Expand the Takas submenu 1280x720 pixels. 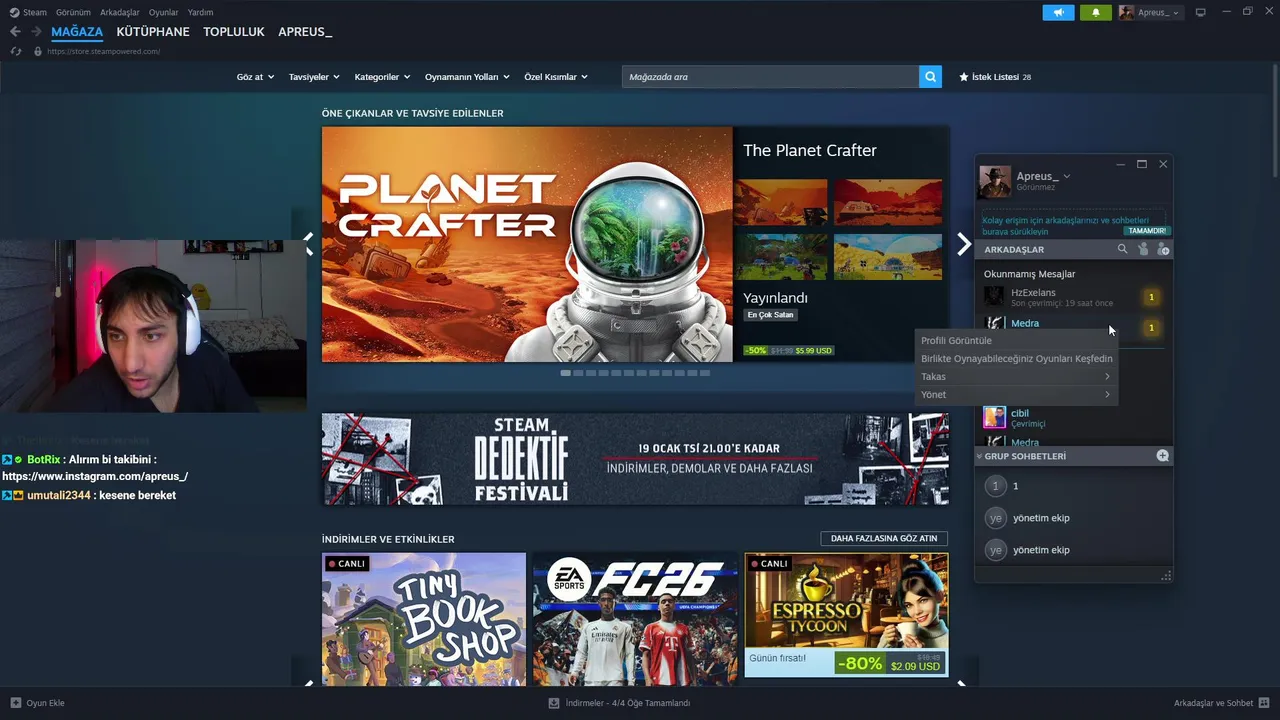coord(1016,377)
